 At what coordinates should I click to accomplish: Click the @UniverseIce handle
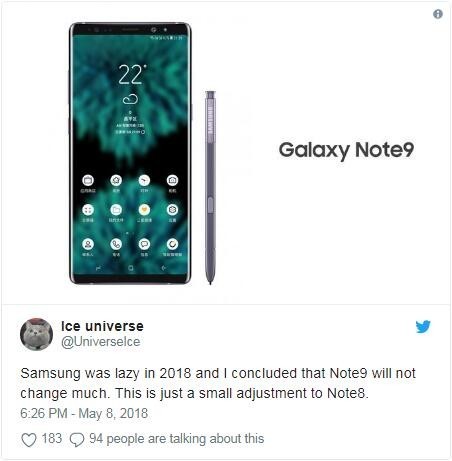tap(100, 342)
